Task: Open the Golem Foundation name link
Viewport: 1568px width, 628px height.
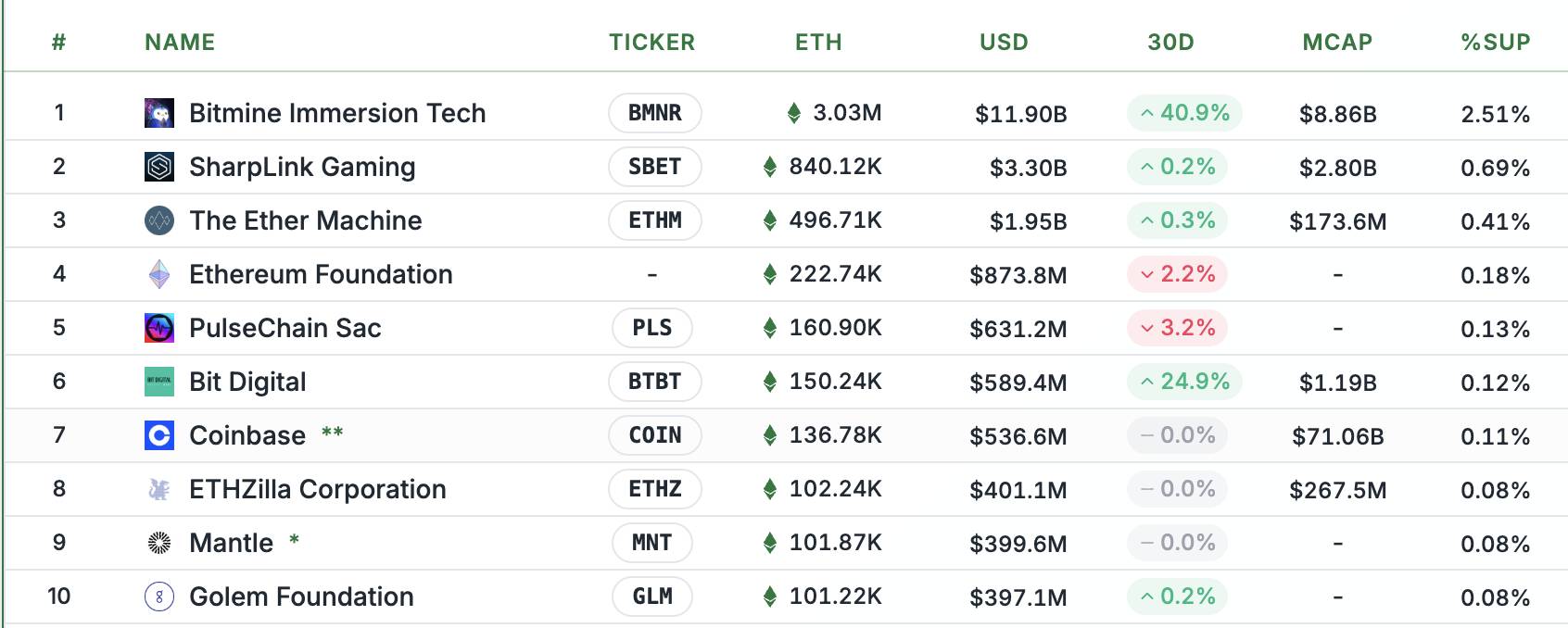Action: 301,597
